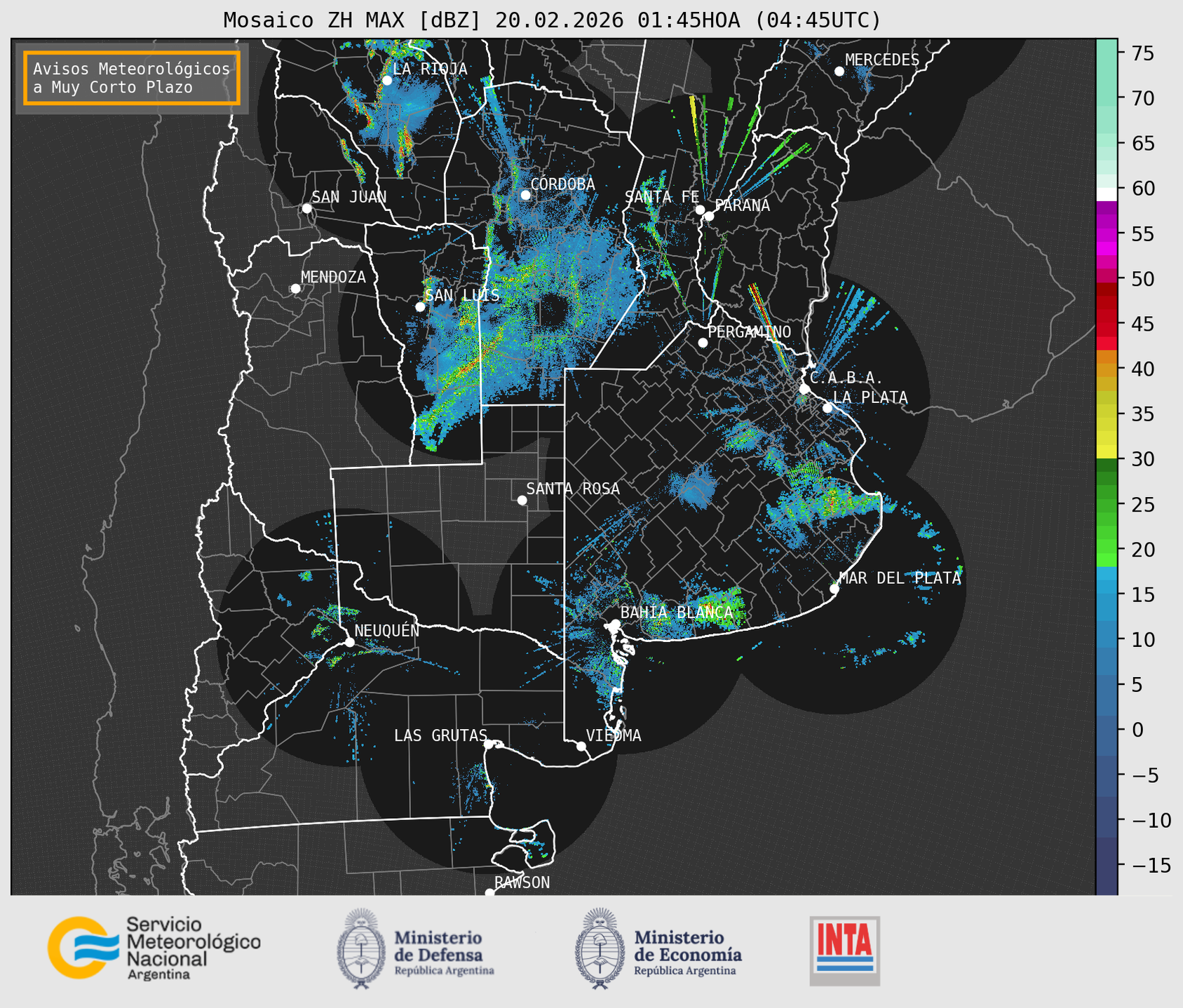Click the BAHÍA BLANCA city marker dot
This screenshot has width=1183, height=1008.
(x=615, y=624)
